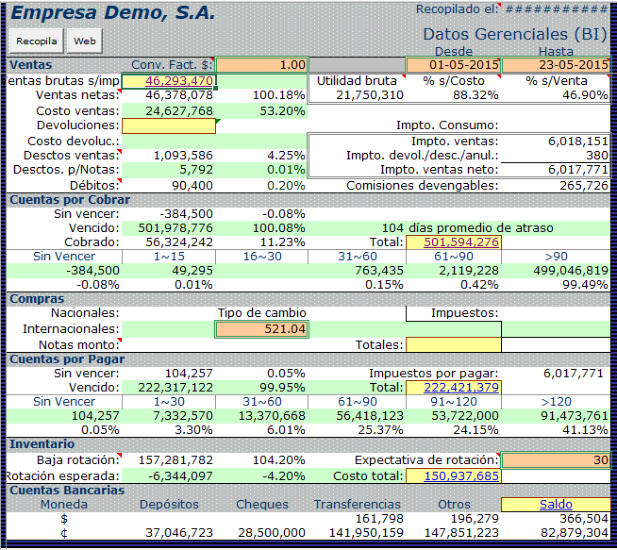The height and width of the screenshot is (550, 617).
Task: Click the Saldo column header link
Action: 556,505
